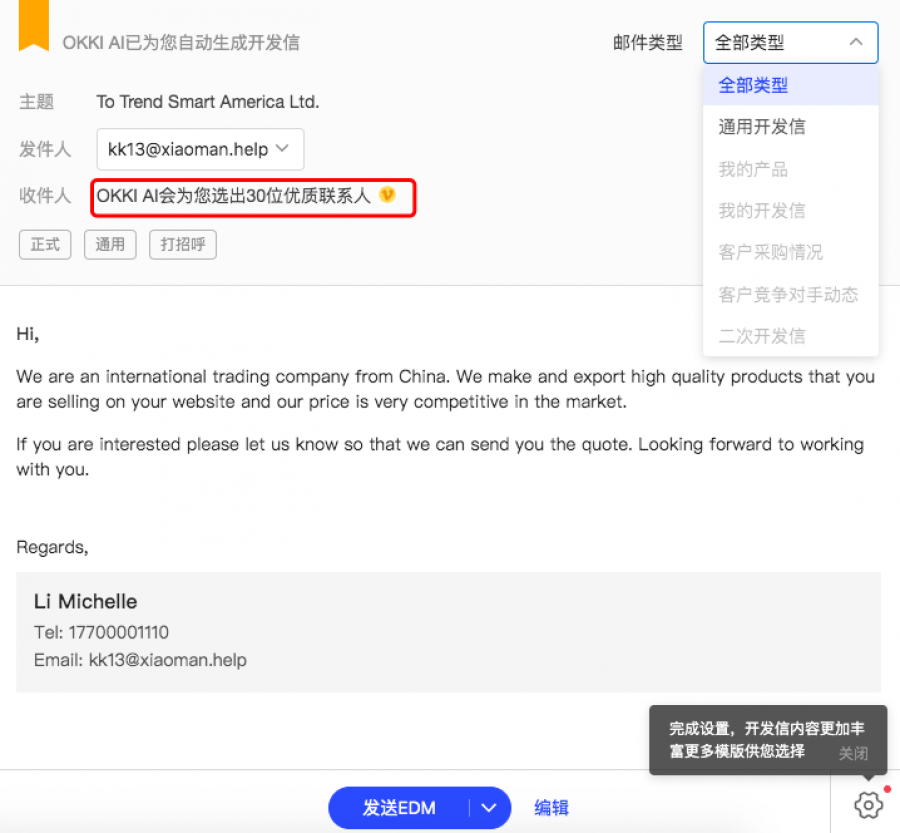This screenshot has height=833, width=900.
Task: Click heading OKKI AI已为您自动生成开发信
Action: [x=181, y=42]
